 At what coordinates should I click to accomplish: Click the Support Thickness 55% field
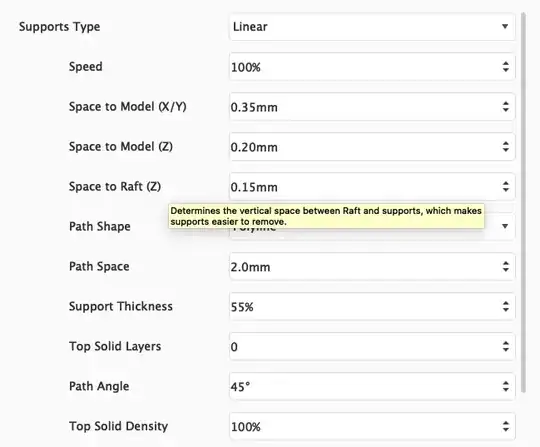(372, 306)
